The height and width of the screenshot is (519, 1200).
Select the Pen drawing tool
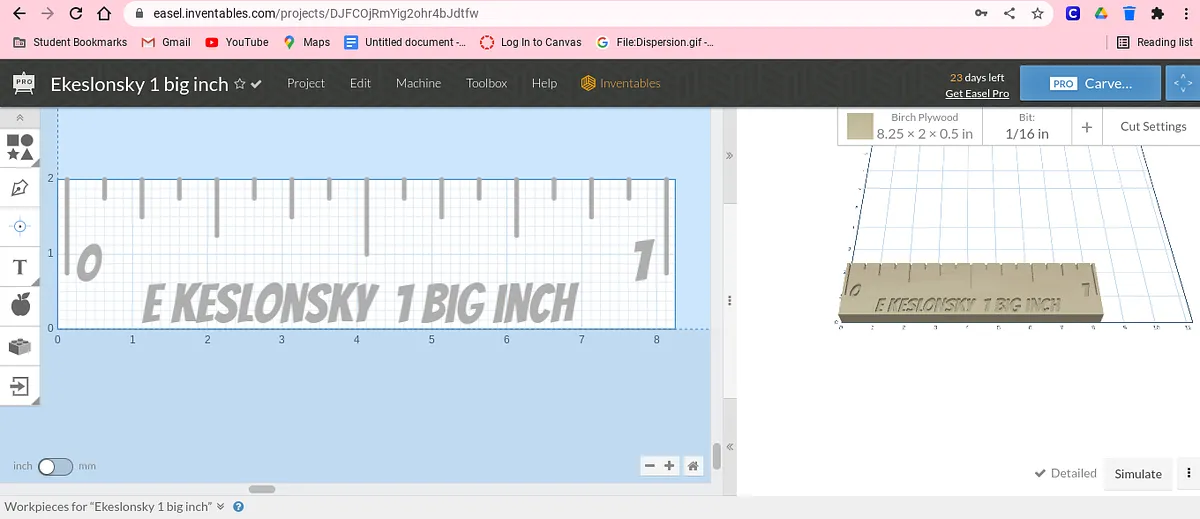20,187
